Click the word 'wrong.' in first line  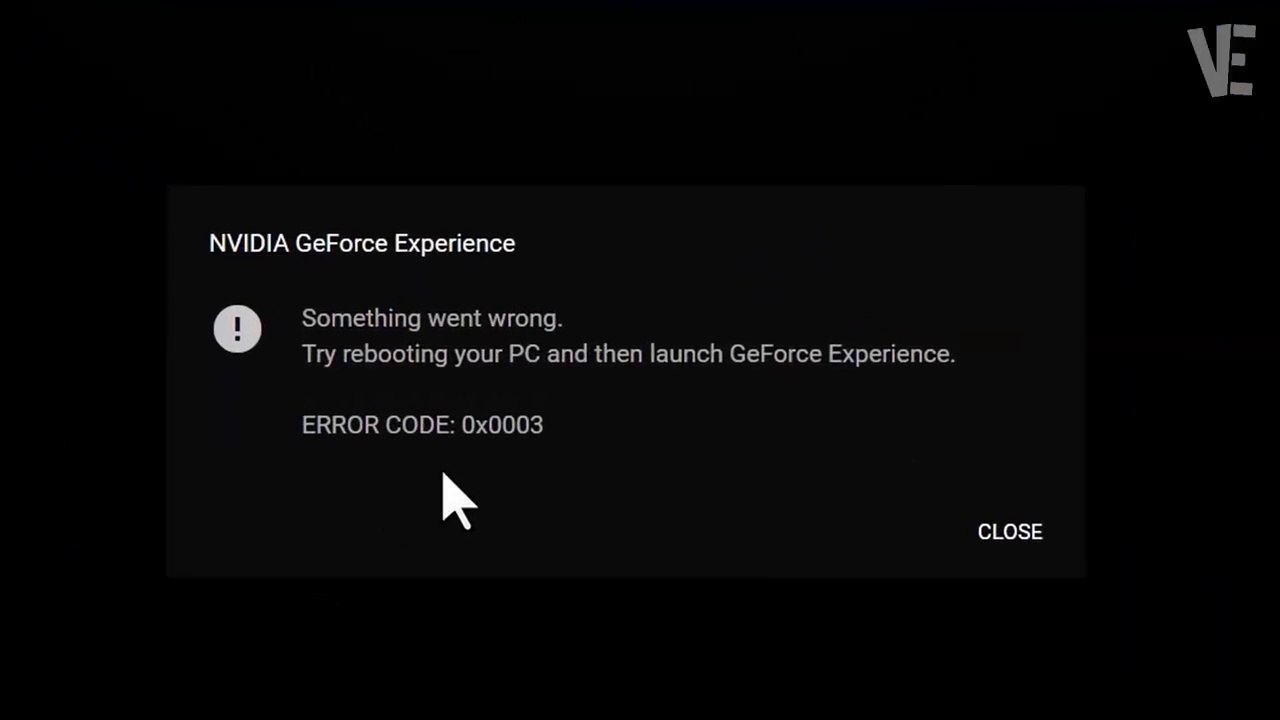coord(525,319)
